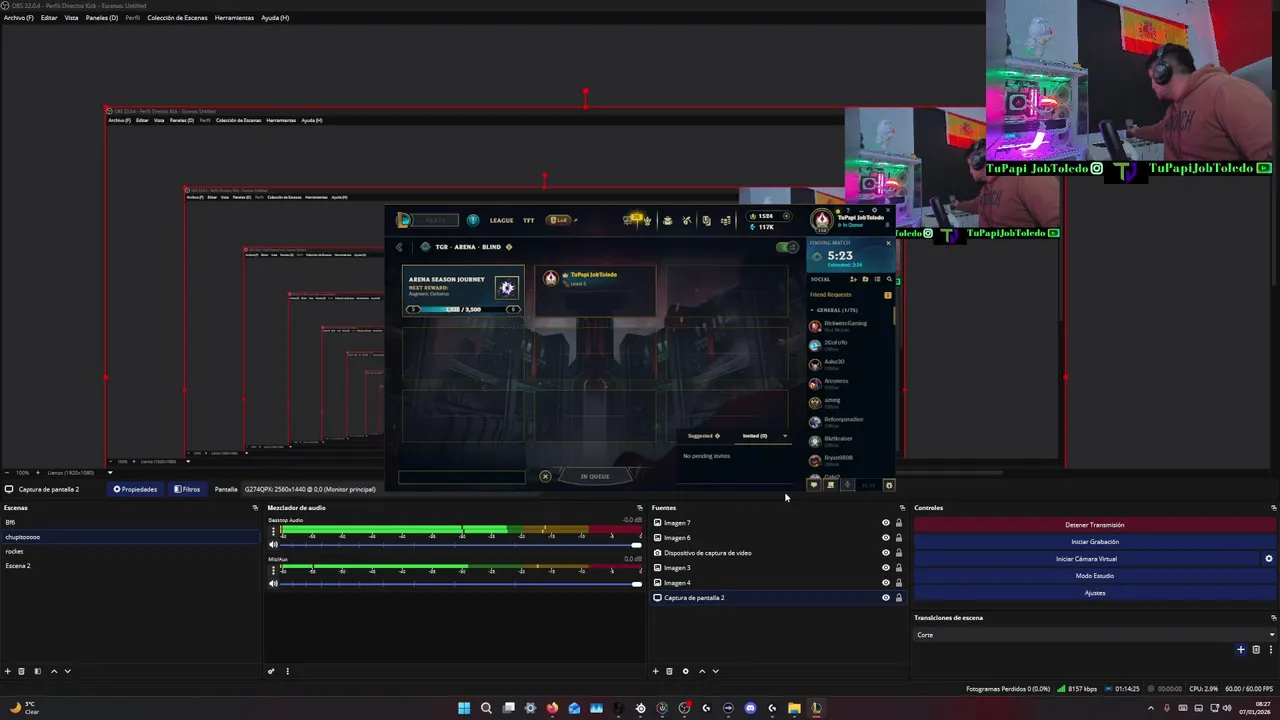Unlock Dispositivo de captura de vídeo source
Viewport: 1280px width, 720px height.
898,553
